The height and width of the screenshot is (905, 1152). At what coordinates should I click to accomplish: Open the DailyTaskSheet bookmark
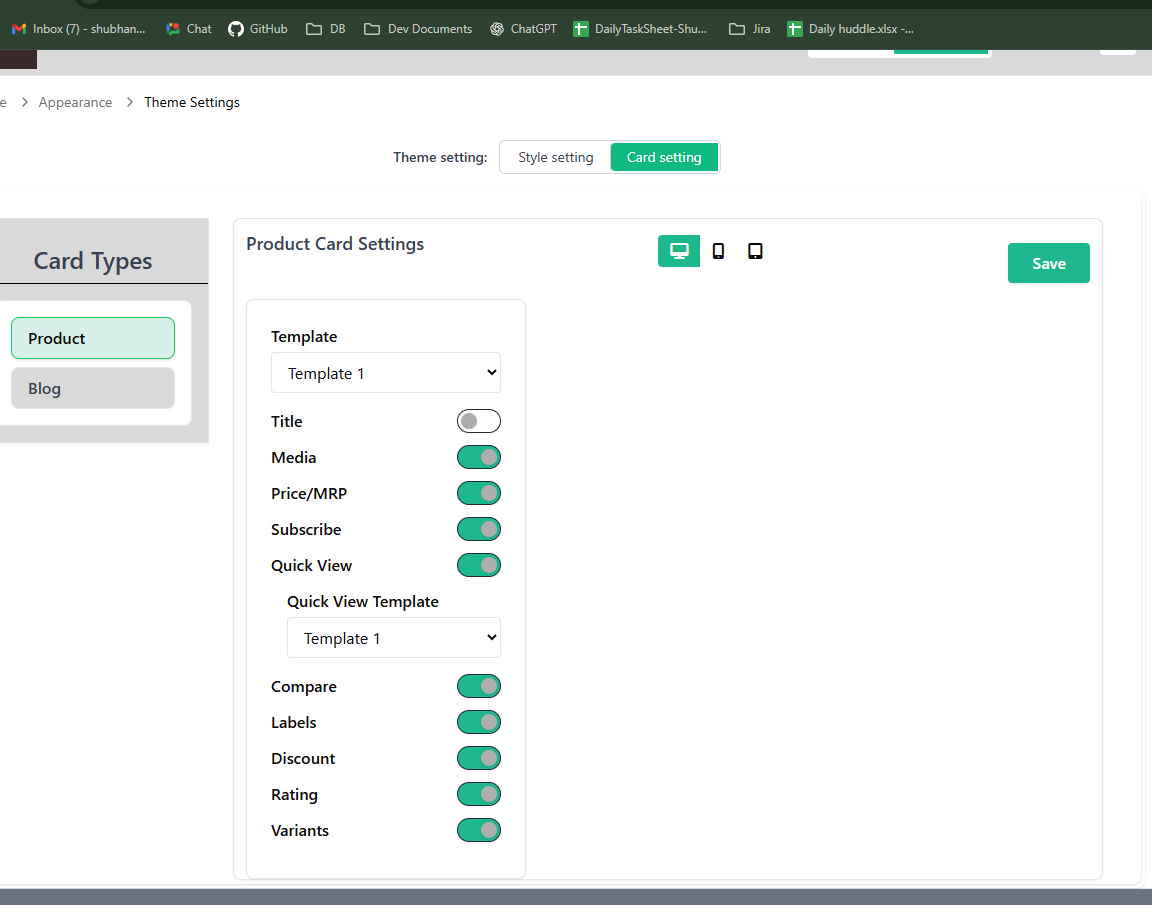click(x=640, y=29)
